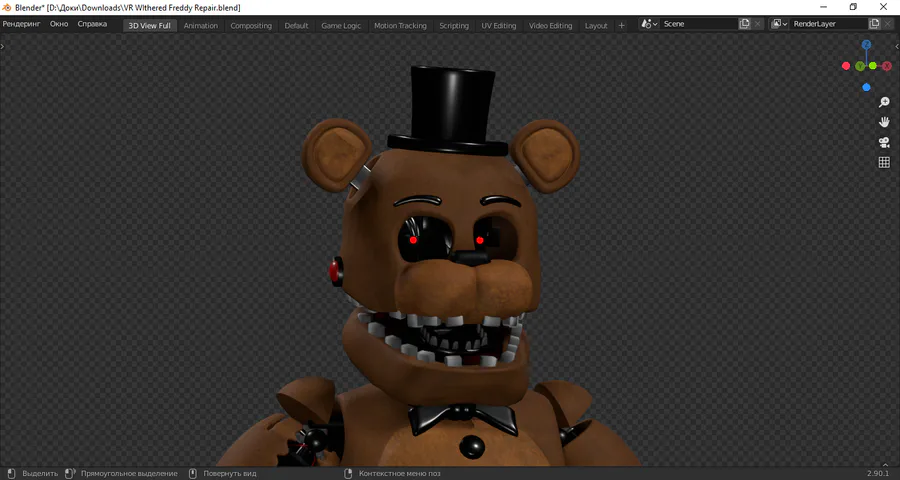Viewport: 900px width, 480px height.
Task: Open the view layer browse dropdown
Action: point(779,24)
